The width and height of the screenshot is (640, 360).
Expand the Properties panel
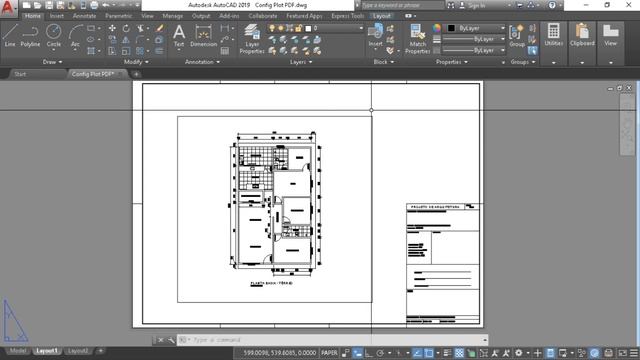pyautogui.click(x=451, y=62)
